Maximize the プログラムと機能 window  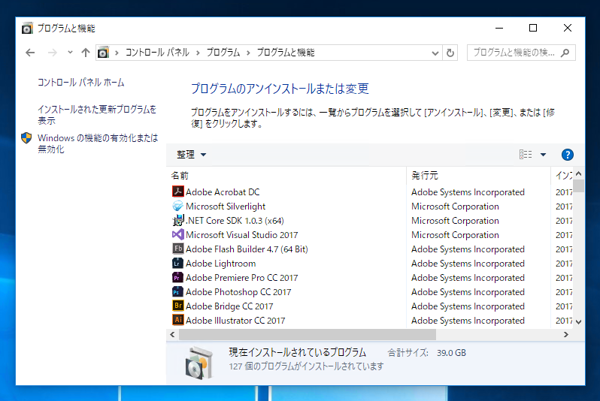533,28
